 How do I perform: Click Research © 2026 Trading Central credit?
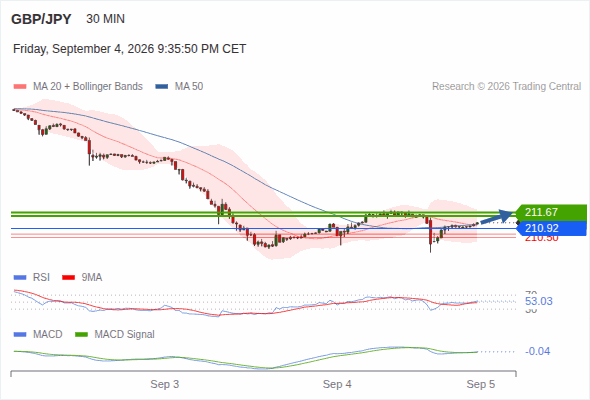tap(506, 87)
